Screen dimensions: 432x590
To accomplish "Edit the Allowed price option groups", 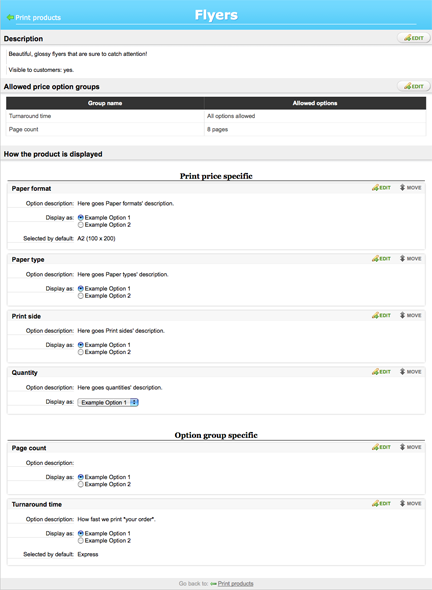I will tap(414, 86).
